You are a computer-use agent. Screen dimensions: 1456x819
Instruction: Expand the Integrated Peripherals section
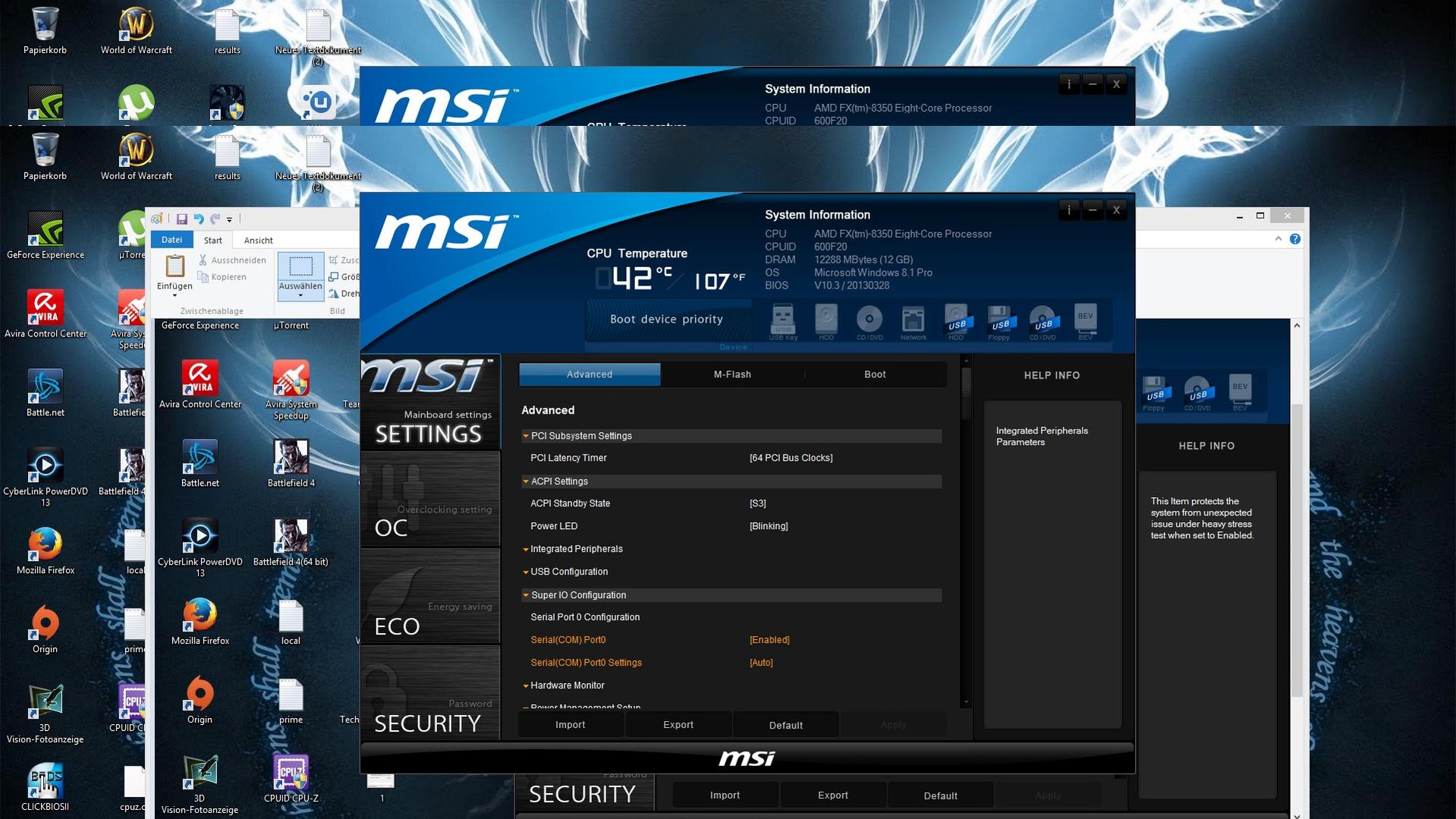[525, 550]
